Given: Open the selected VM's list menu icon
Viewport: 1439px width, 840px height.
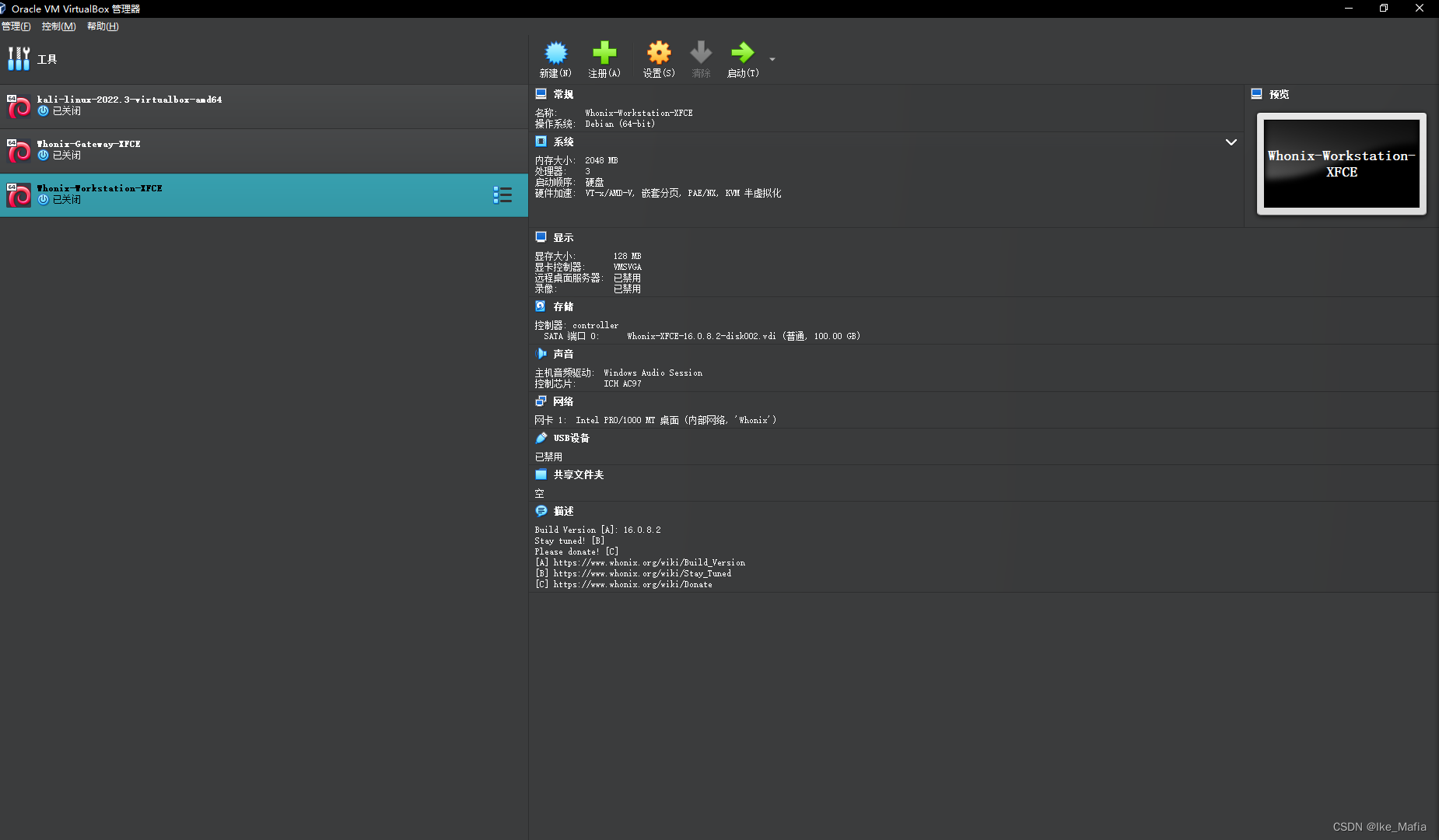Looking at the screenshot, I should (502, 195).
